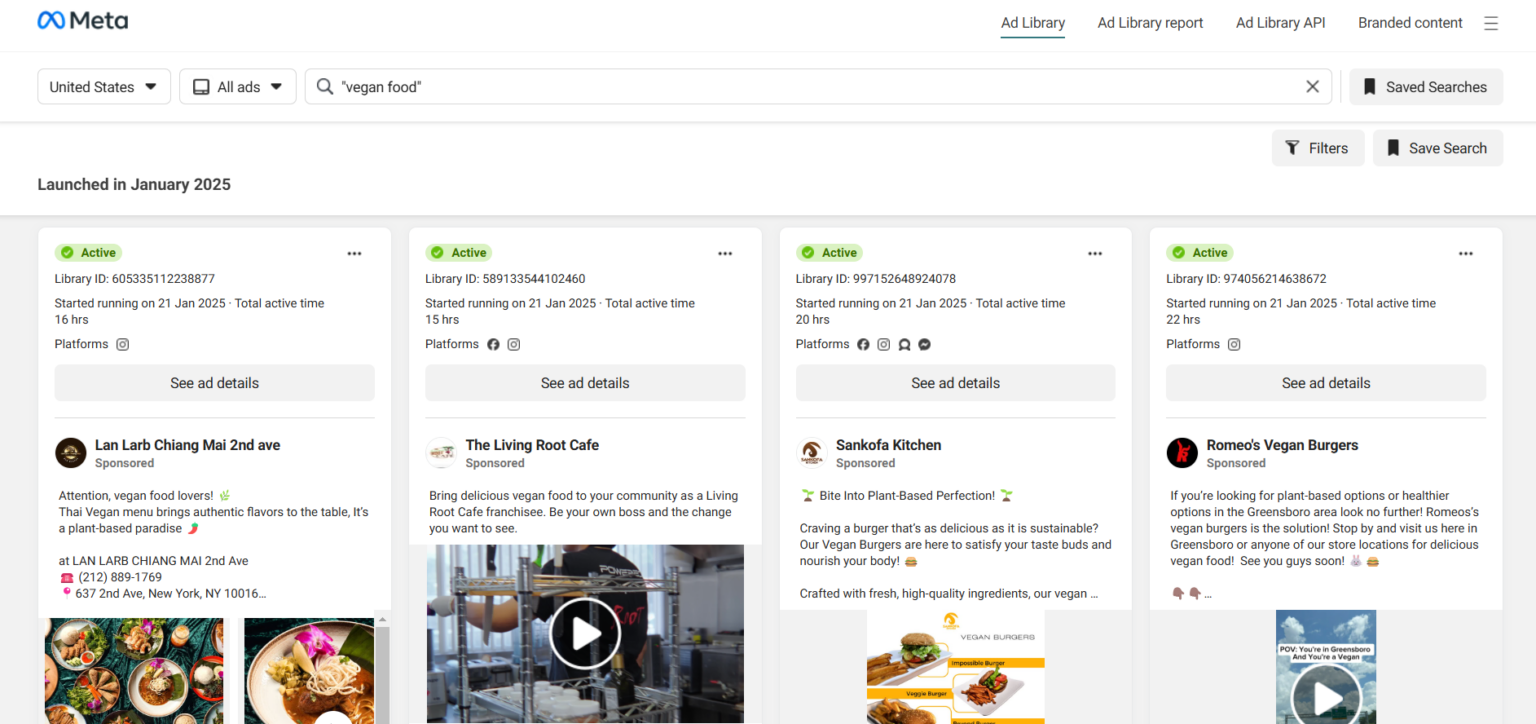Switch to Ad Library report tab
Viewport: 1536px width, 724px height.
pos(1150,23)
